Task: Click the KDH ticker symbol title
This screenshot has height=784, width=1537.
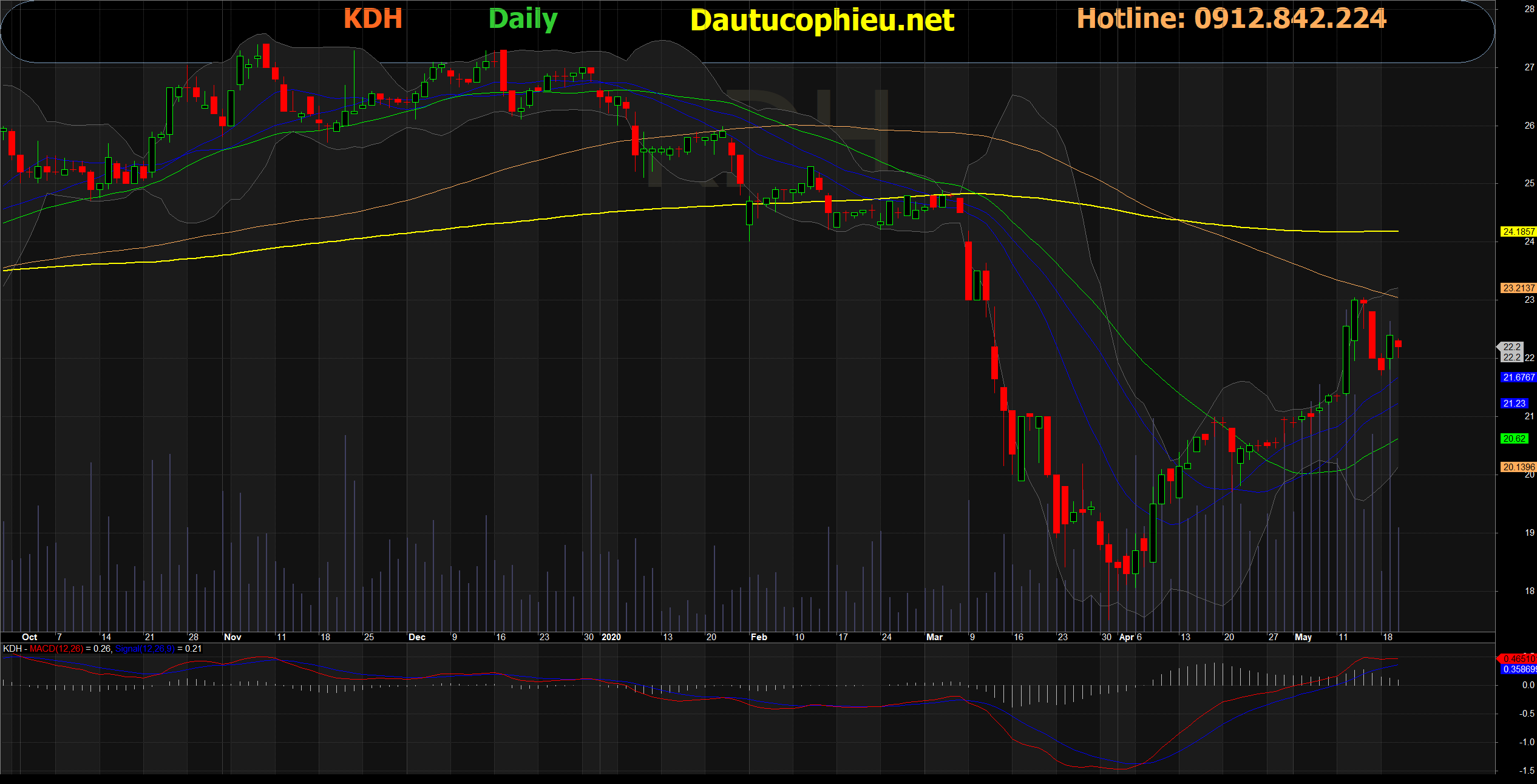Action: pyautogui.click(x=373, y=19)
